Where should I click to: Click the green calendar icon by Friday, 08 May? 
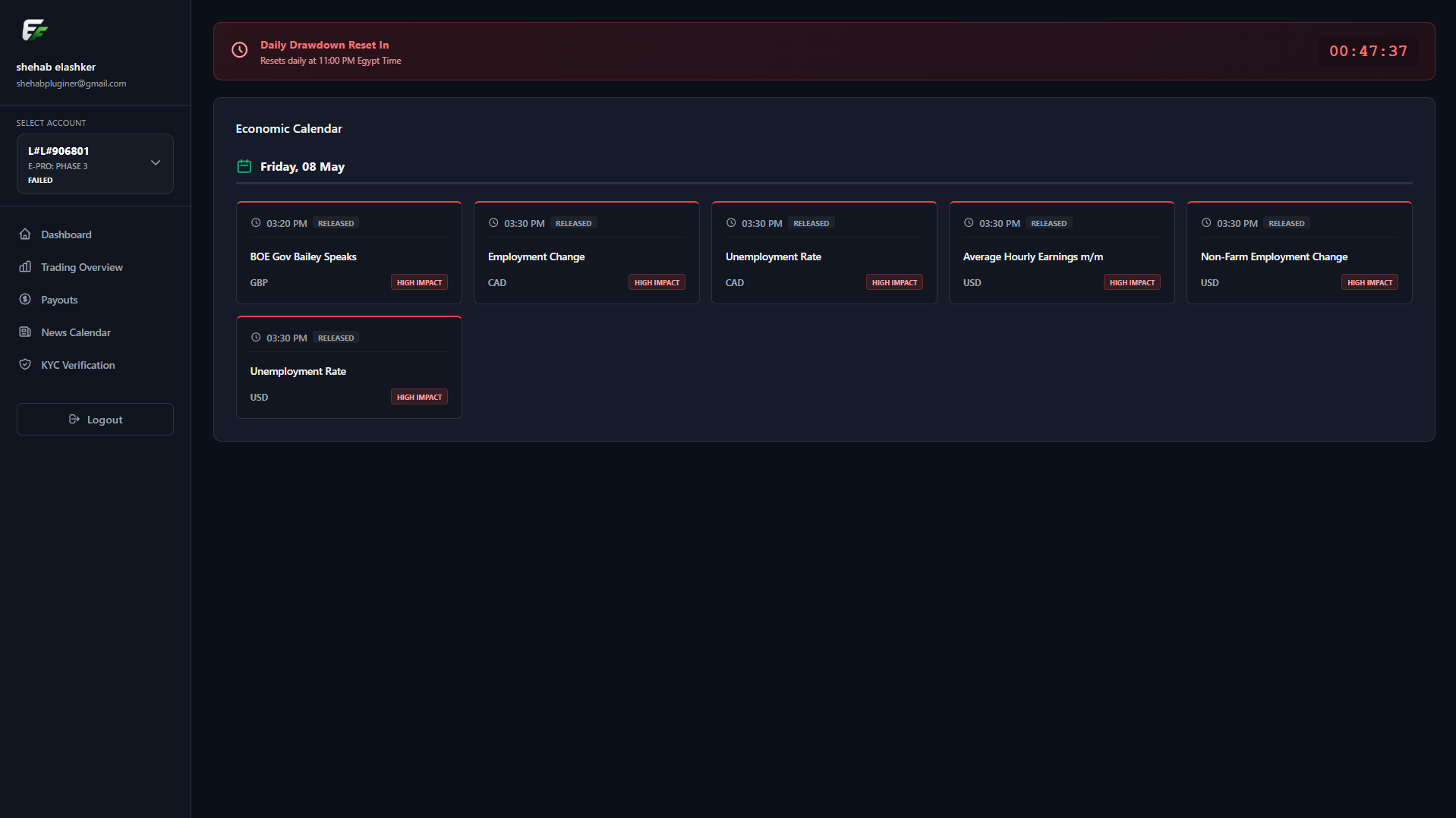tap(244, 166)
